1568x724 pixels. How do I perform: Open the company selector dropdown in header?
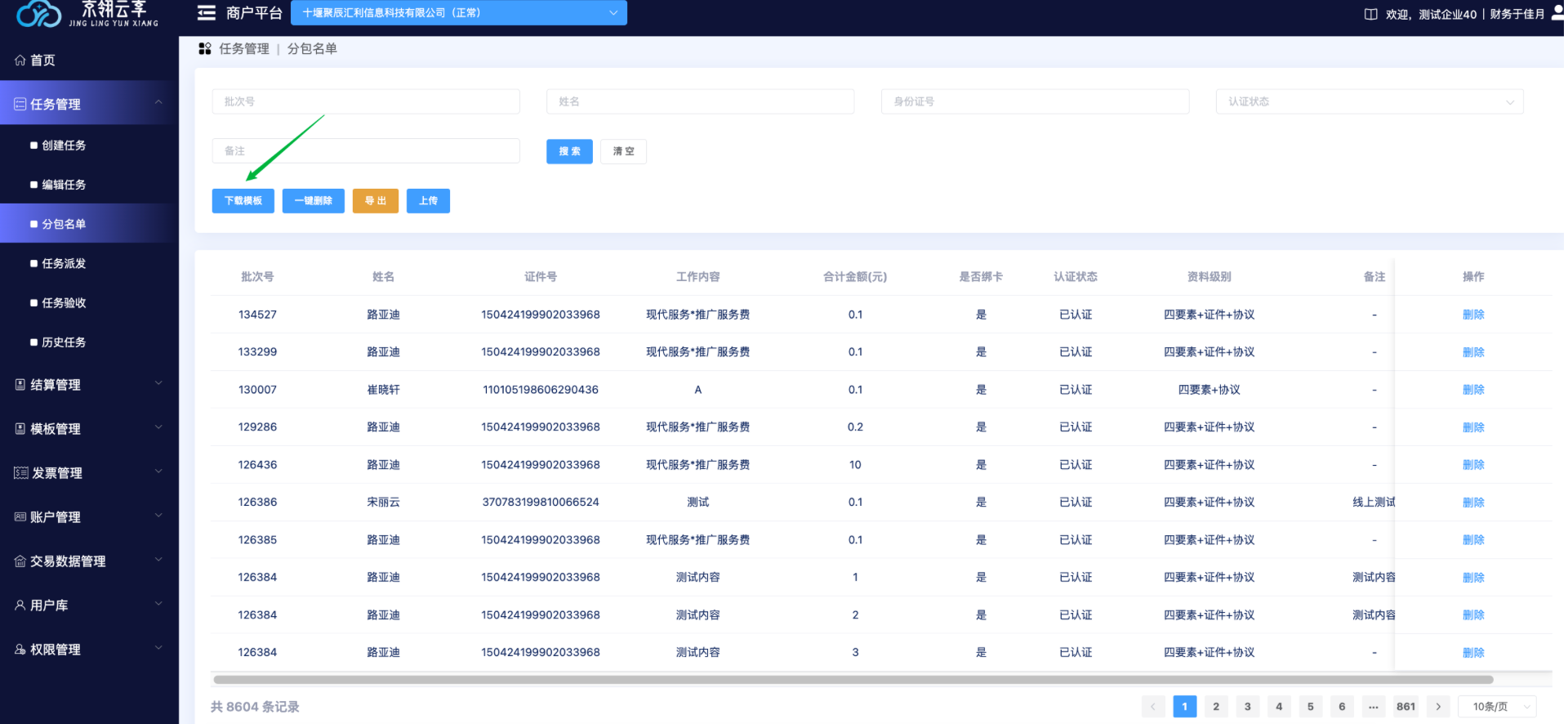pyautogui.click(x=459, y=13)
